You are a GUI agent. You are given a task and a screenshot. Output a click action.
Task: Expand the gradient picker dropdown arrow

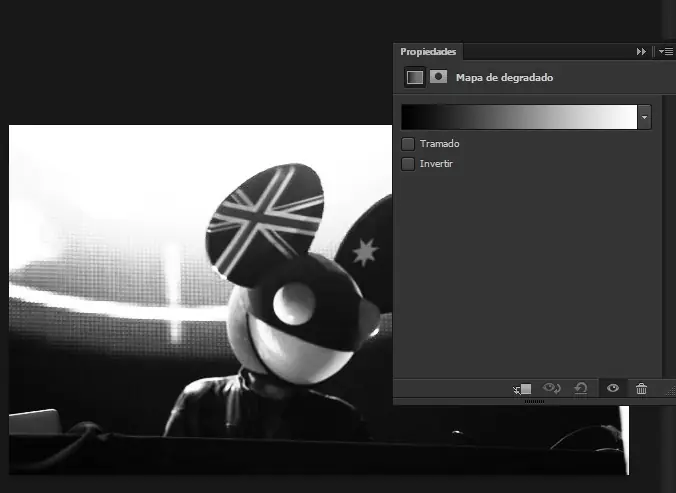645,117
